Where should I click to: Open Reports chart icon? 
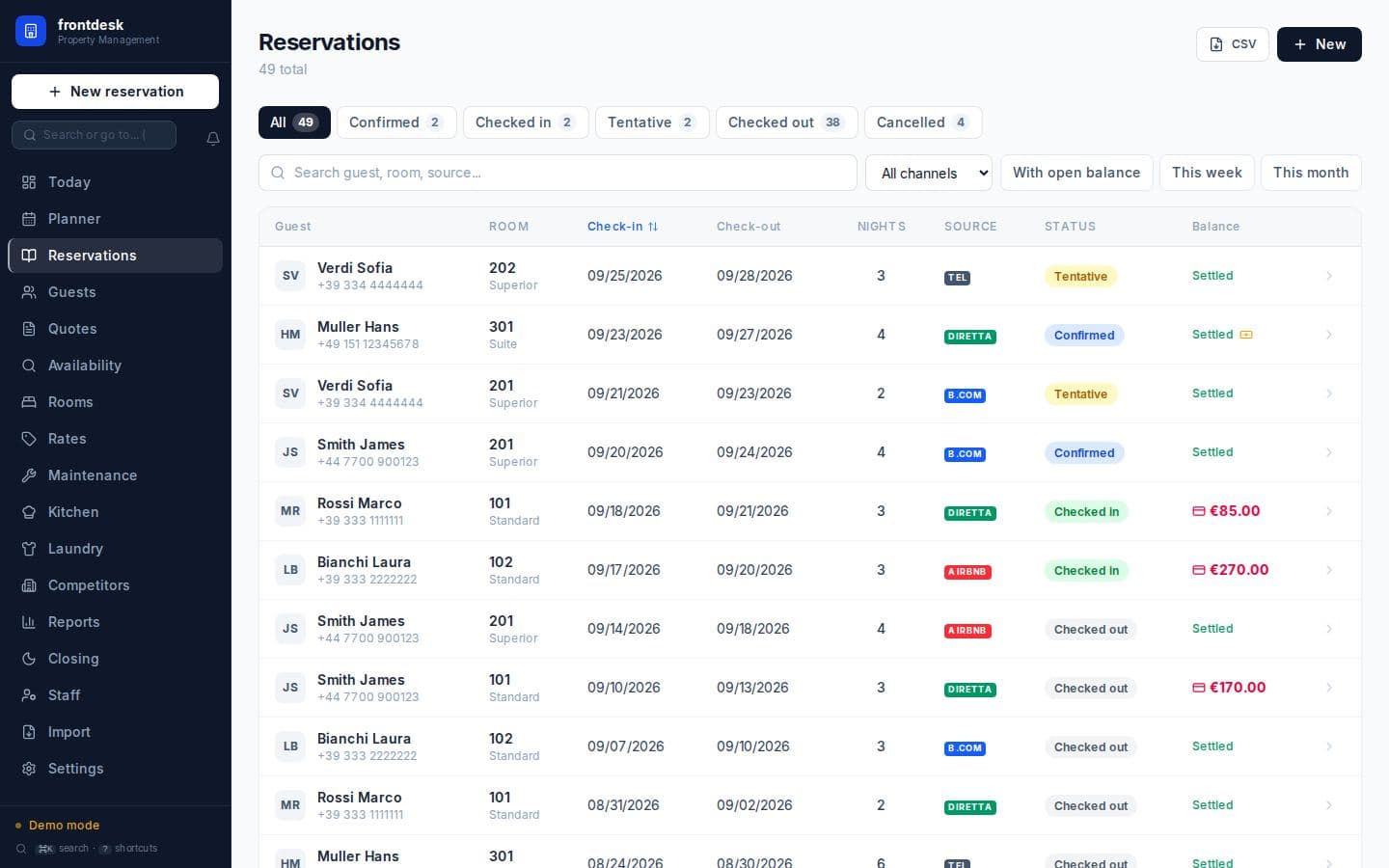(29, 622)
